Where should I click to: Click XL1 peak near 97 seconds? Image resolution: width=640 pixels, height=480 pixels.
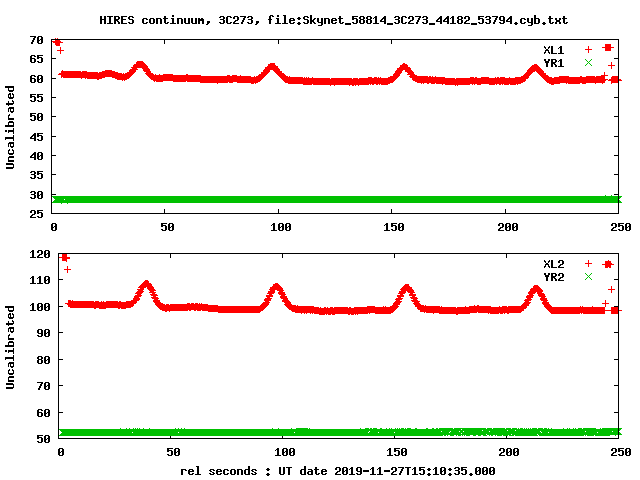tap(272, 67)
